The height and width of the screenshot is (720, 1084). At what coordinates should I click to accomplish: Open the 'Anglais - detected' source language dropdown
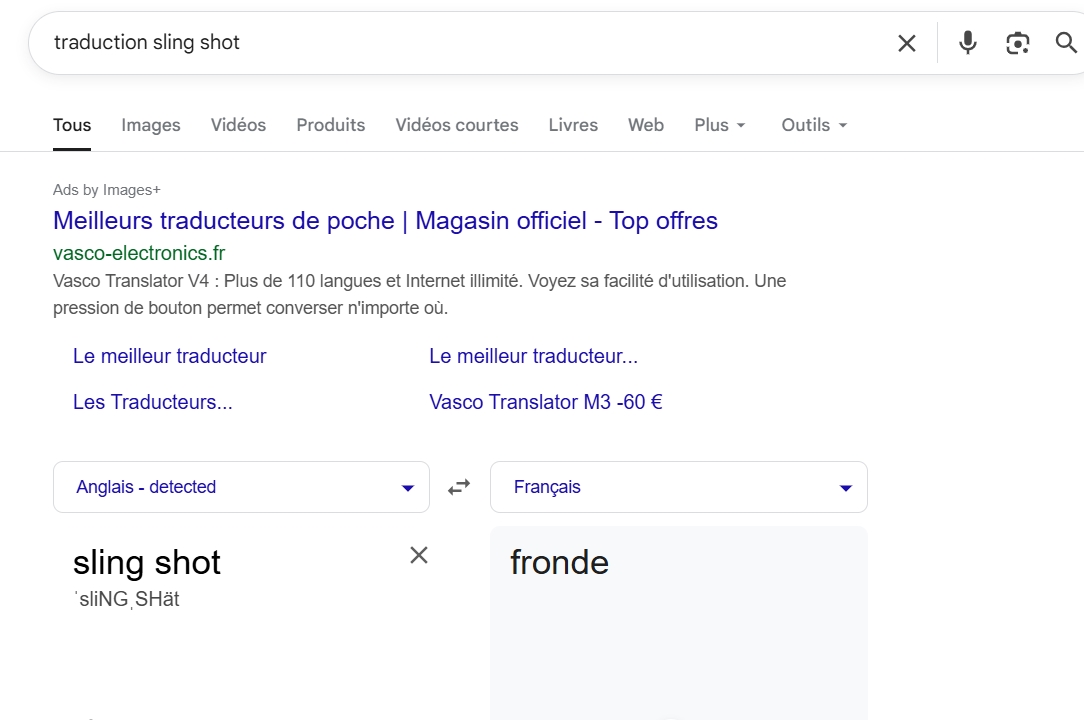click(241, 487)
